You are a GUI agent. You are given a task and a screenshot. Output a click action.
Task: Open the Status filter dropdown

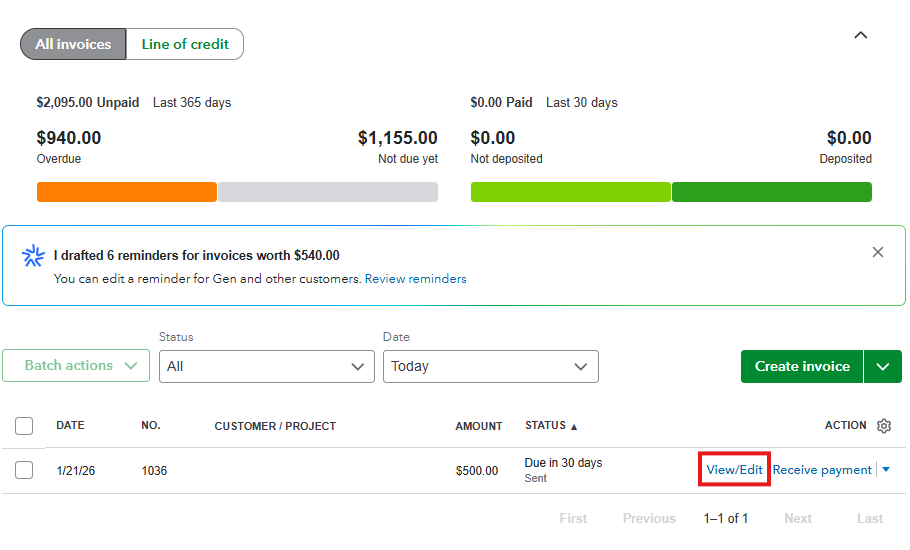267,366
